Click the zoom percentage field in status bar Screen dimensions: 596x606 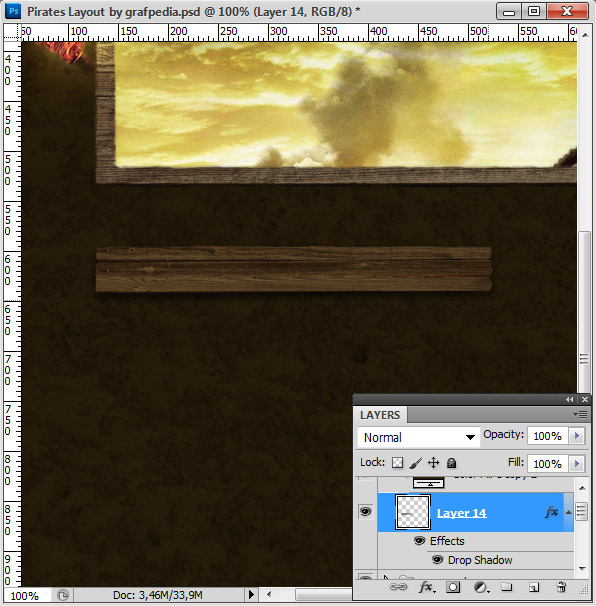click(x=26, y=596)
